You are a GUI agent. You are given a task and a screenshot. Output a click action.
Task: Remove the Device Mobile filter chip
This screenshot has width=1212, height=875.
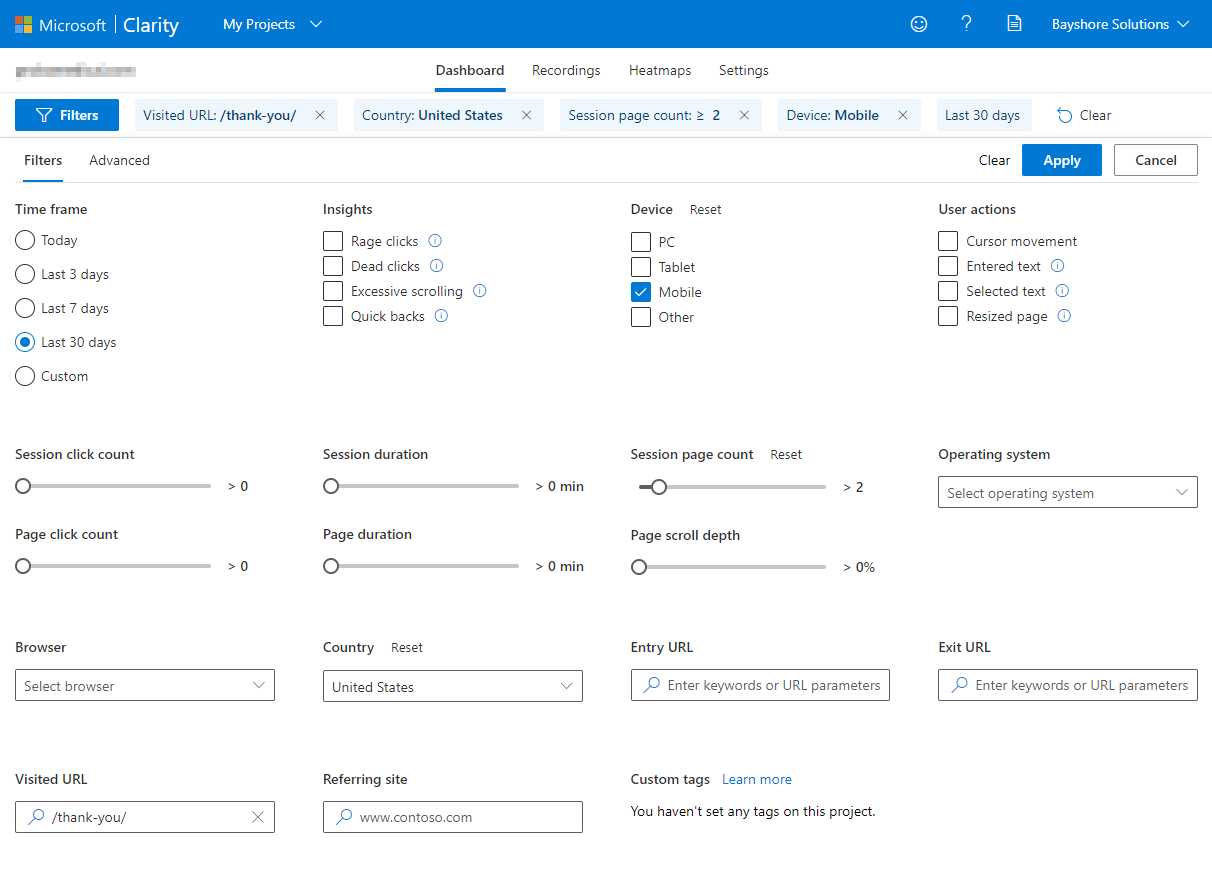902,115
